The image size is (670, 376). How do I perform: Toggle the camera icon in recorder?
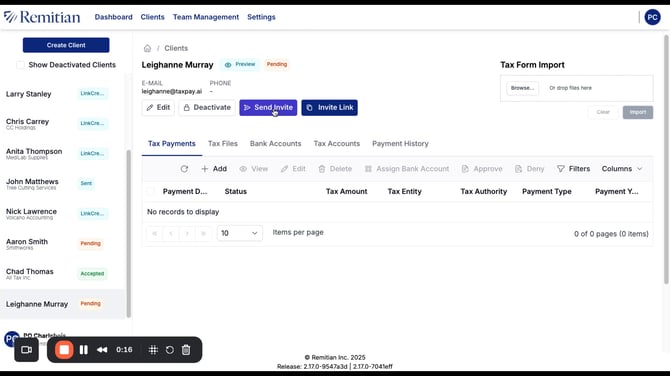pos(26,350)
